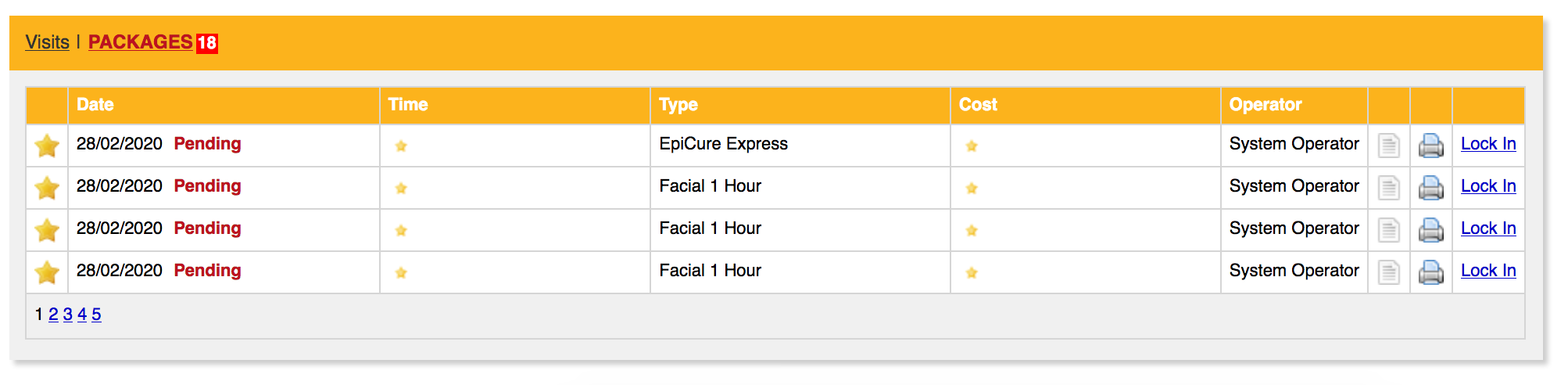Click the Date column header
Image resolution: width=1568 pixels, height=385 pixels.
point(95,105)
